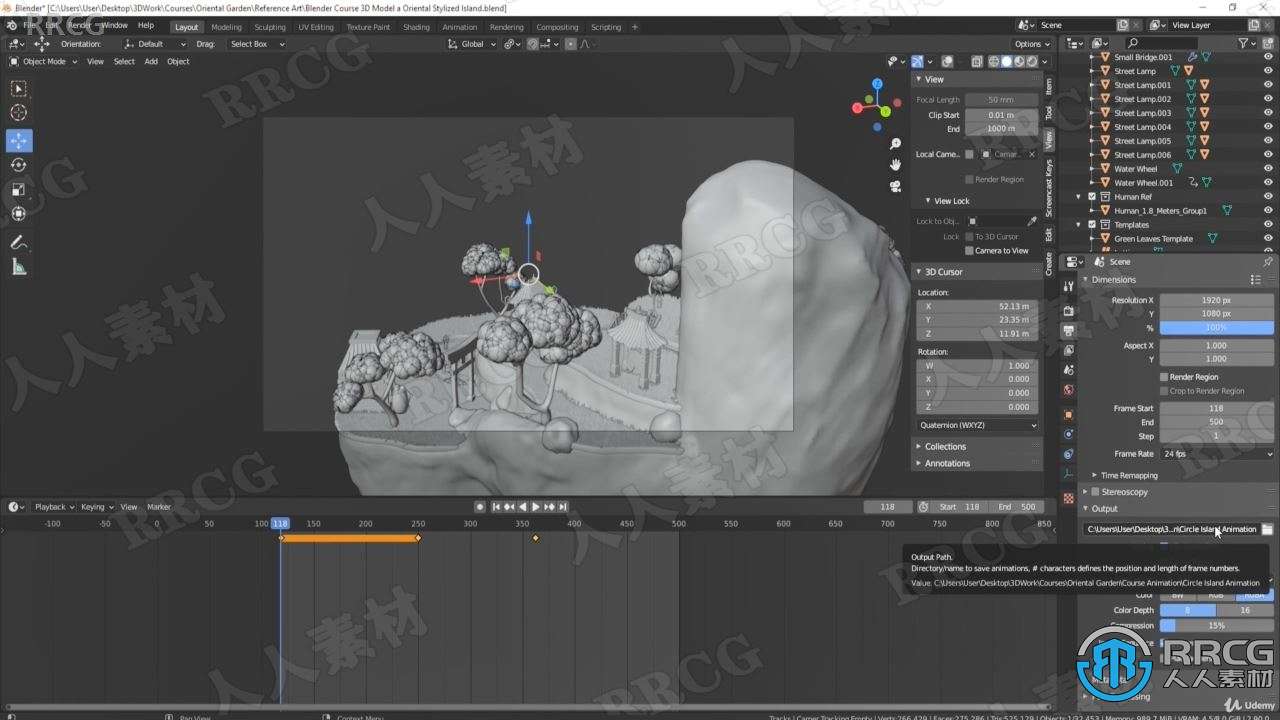The image size is (1280, 720).
Task: Click the current frame 118 field
Action: (x=888, y=507)
